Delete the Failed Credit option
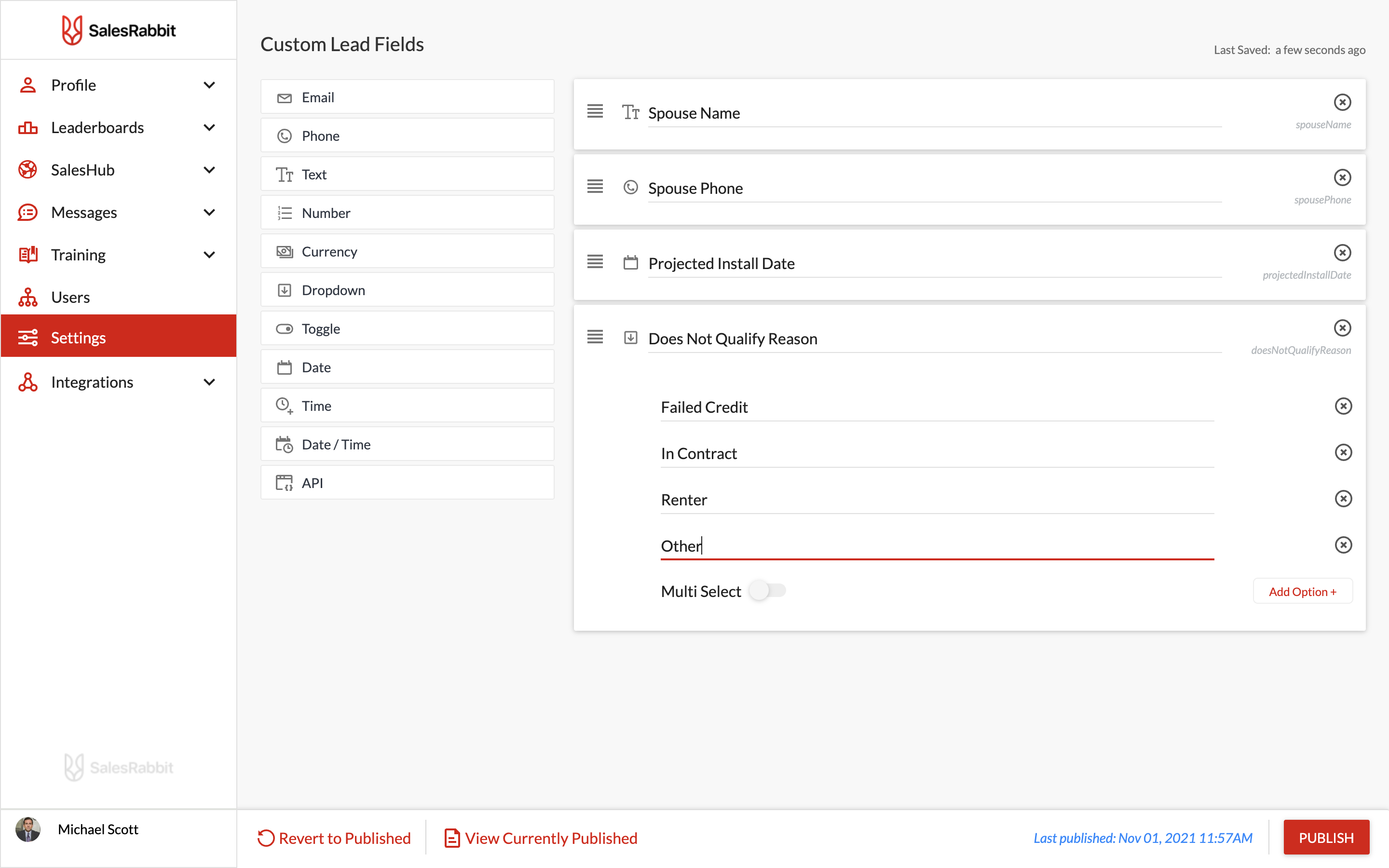This screenshot has height=868, width=1389. point(1343,407)
